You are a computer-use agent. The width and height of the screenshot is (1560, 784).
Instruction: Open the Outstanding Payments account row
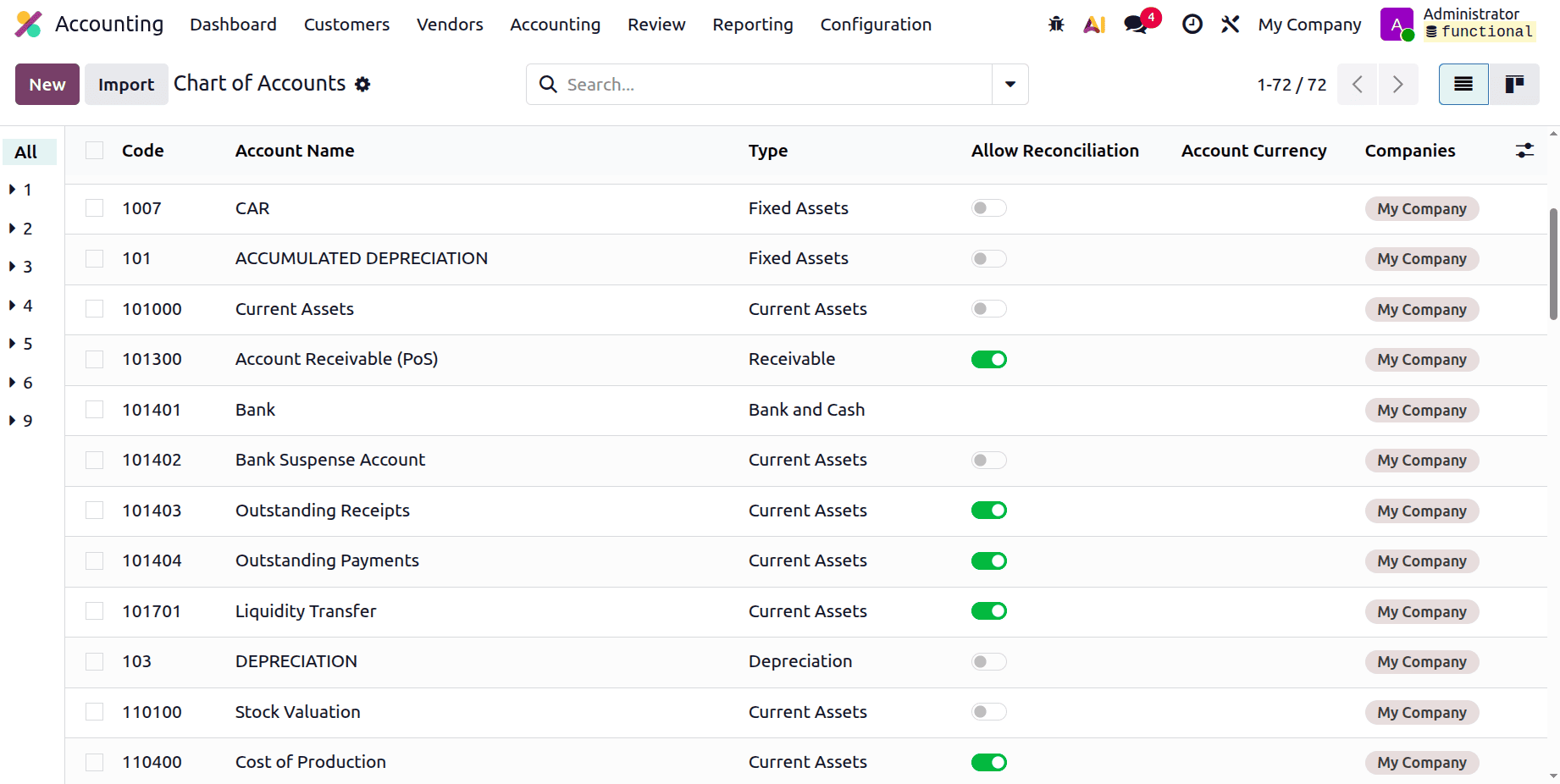pos(806,561)
